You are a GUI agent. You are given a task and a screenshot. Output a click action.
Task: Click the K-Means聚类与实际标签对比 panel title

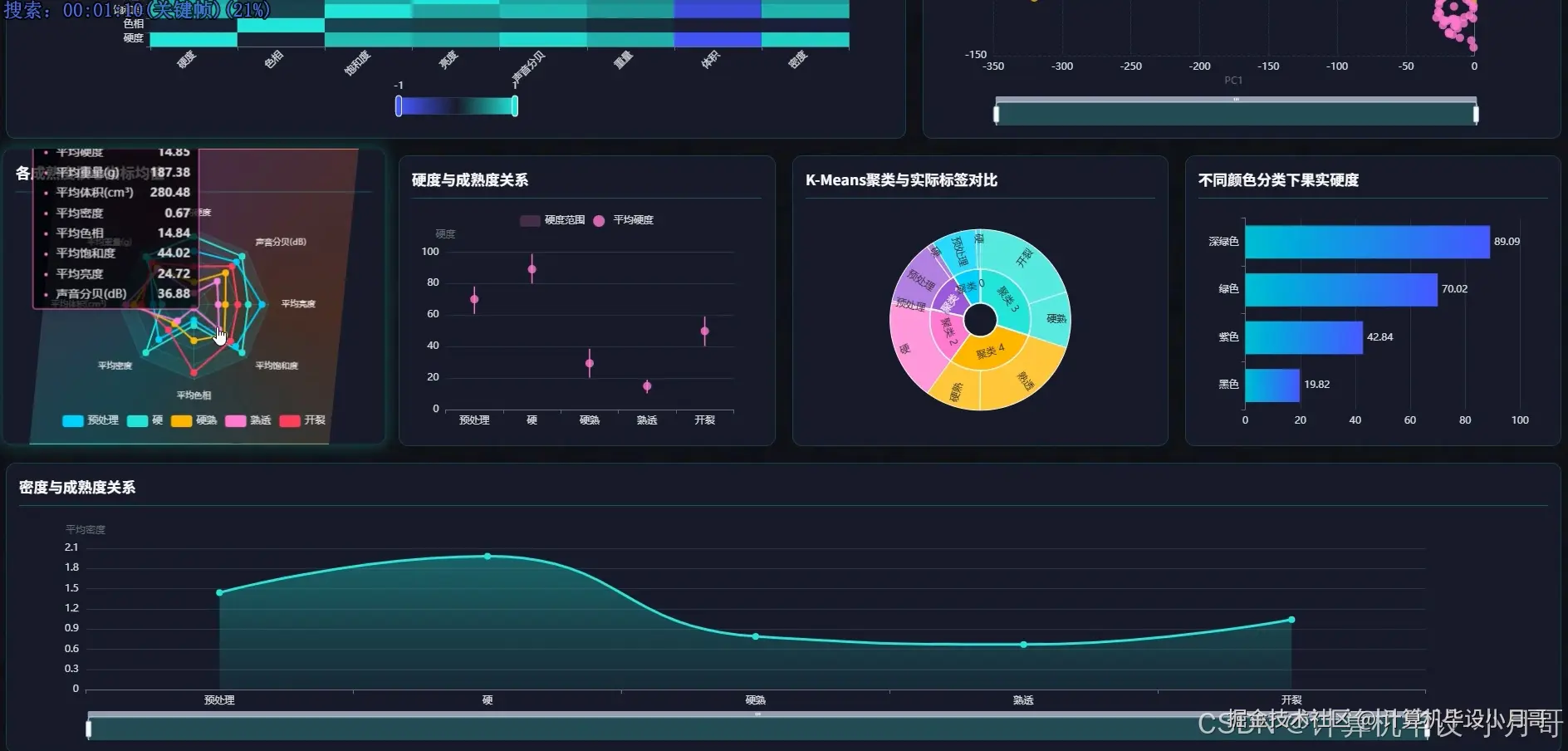[x=901, y=180]
